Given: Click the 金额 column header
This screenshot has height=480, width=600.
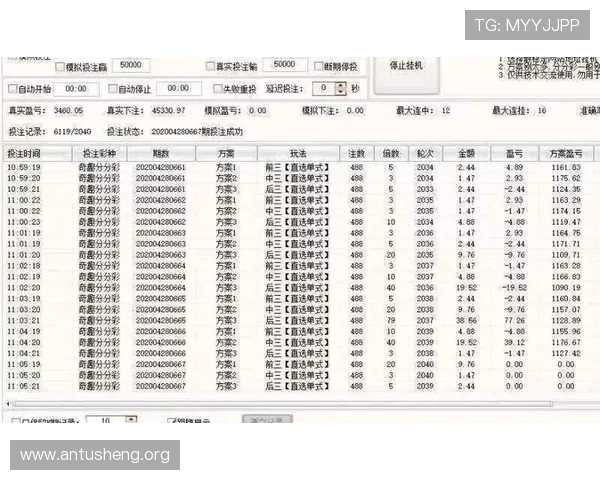Looking at the screenshot, I should (466, 154).
